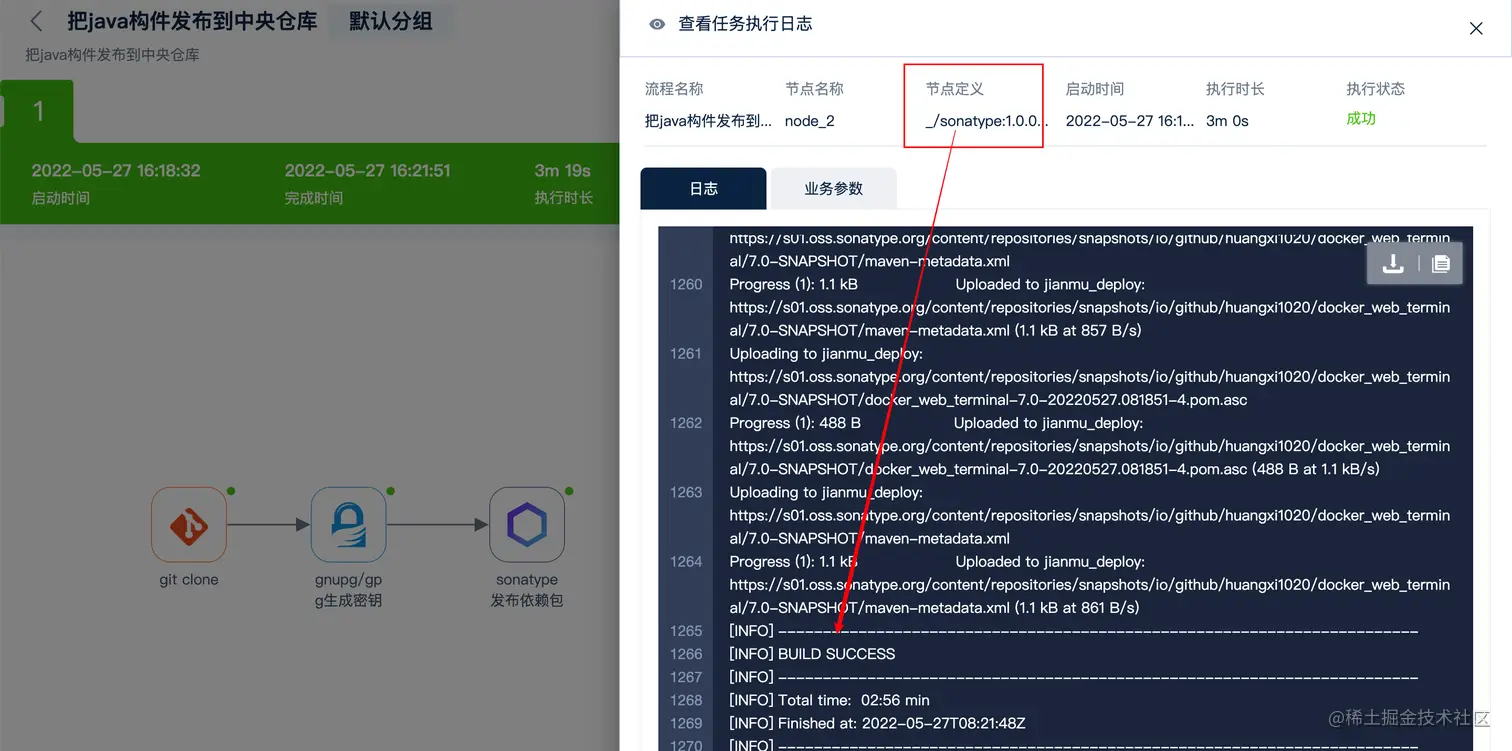The image size is (1512, 751).
Task: Click the finish time 2022-05-27 16:21:51
Action: pos(369,170)
